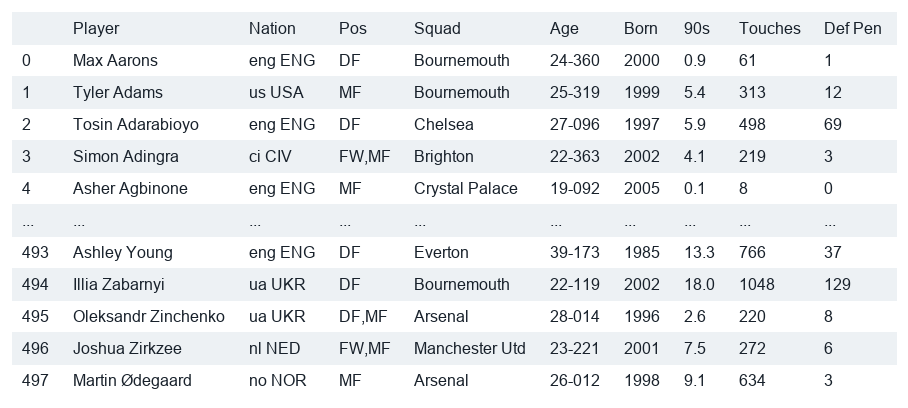
Task: Click the Manchester Utd squad cell
Action: pyautogui.click(x=470, y=348)
